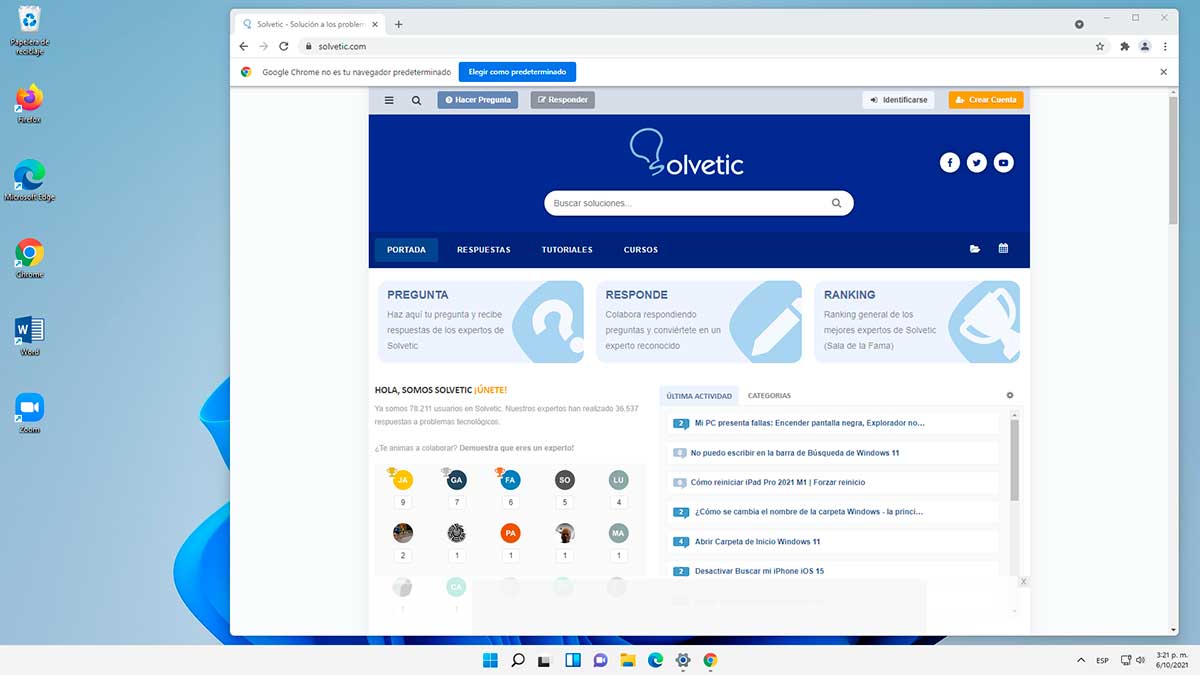Image resolution: width=1200 pixels, height=675 pixels.
Task: Open the TUTORIALES navigation tab
Action: pyautogui.click(x=567, y=250)
